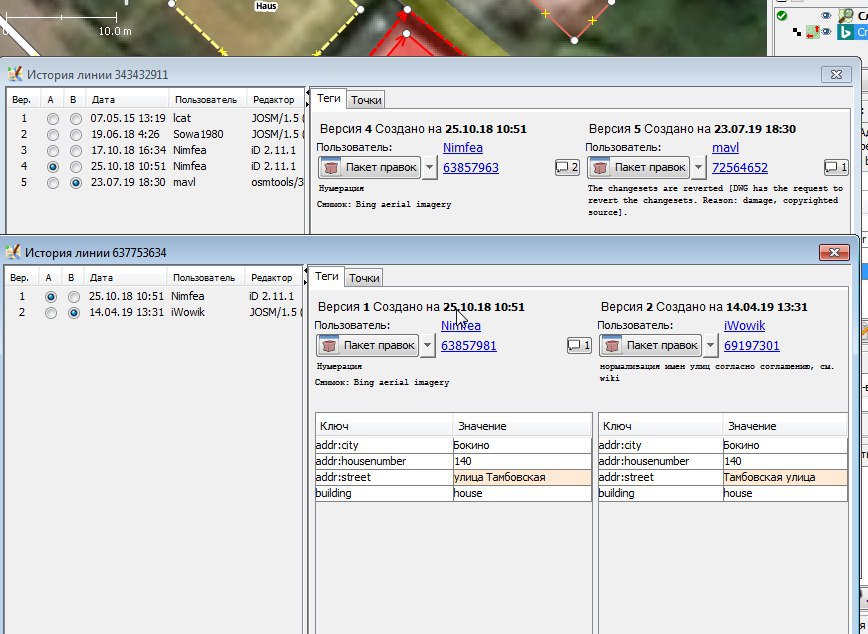This screenshot has height=634, width=868.
Task: Click JOSM icon in window title 343432911
Action: click(15, 74)
